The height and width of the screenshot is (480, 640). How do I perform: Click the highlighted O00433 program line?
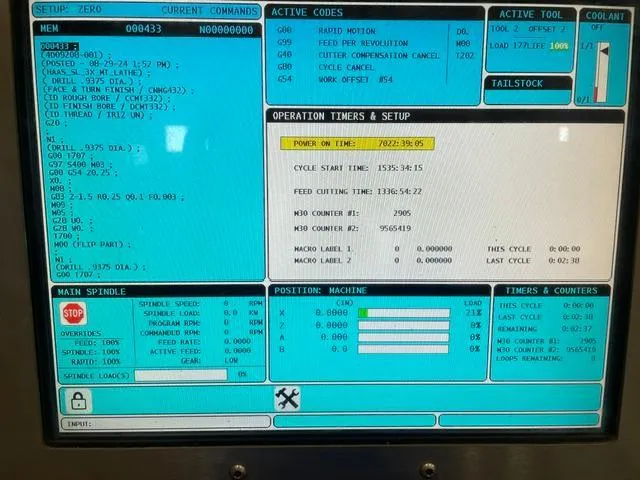(x=60, y=46)
